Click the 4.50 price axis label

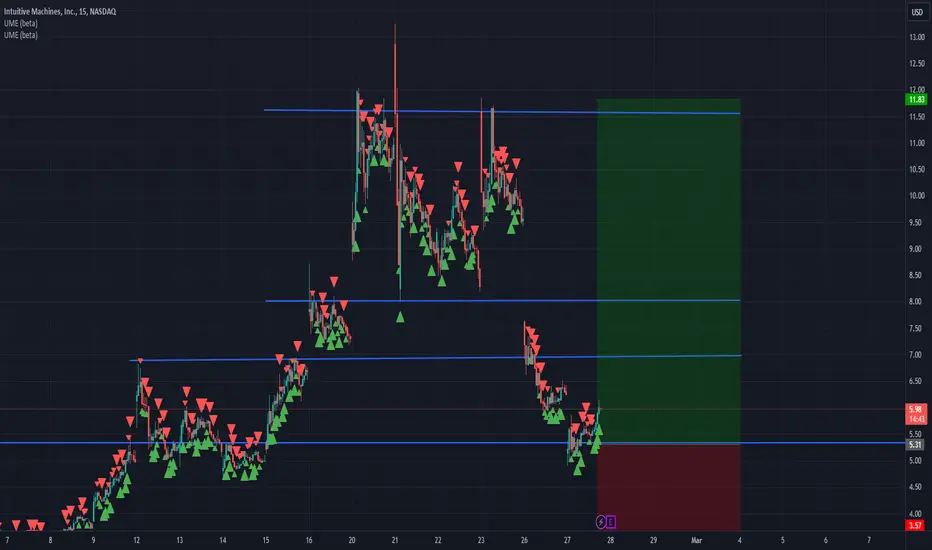(917, 487)
